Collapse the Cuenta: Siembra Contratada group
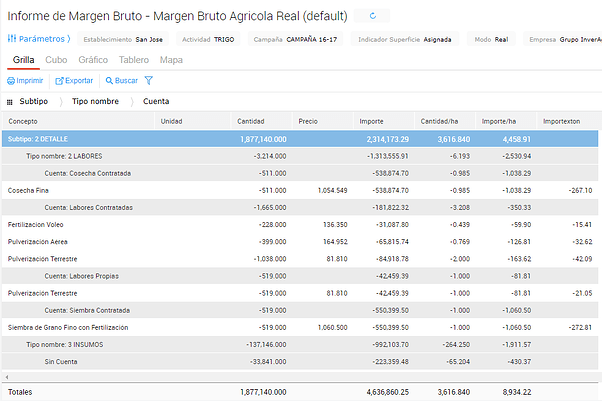Viewport: 602px width, 401px height. [300, 310]
